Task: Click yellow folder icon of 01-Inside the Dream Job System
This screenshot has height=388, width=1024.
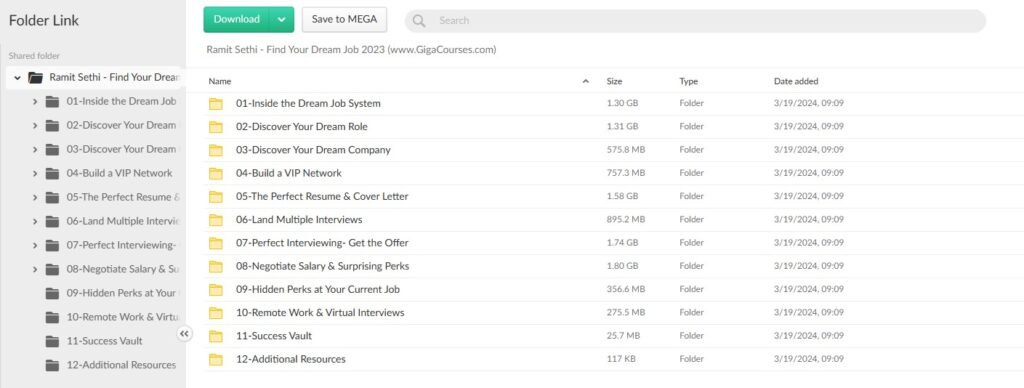Action: tap(216, 104)
